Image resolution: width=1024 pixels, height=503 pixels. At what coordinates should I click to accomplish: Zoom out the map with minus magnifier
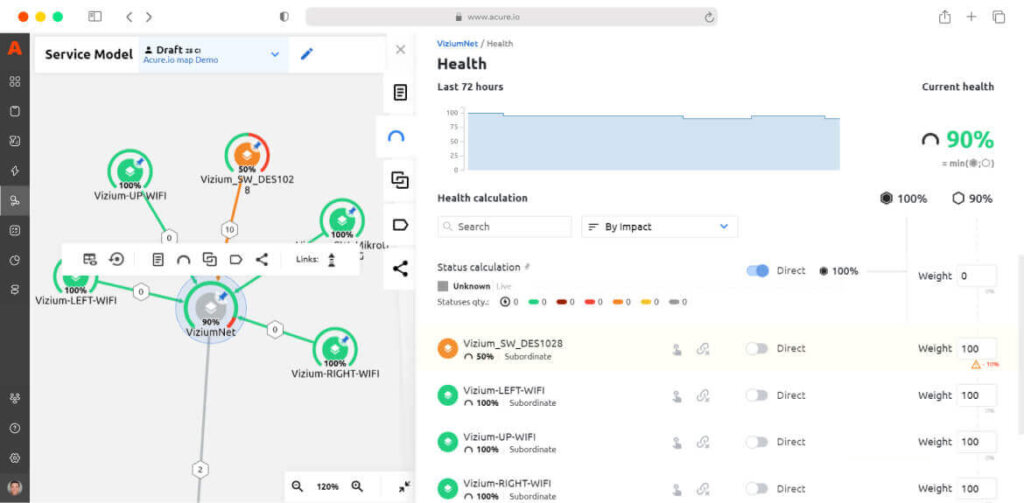tap(298, 487)
